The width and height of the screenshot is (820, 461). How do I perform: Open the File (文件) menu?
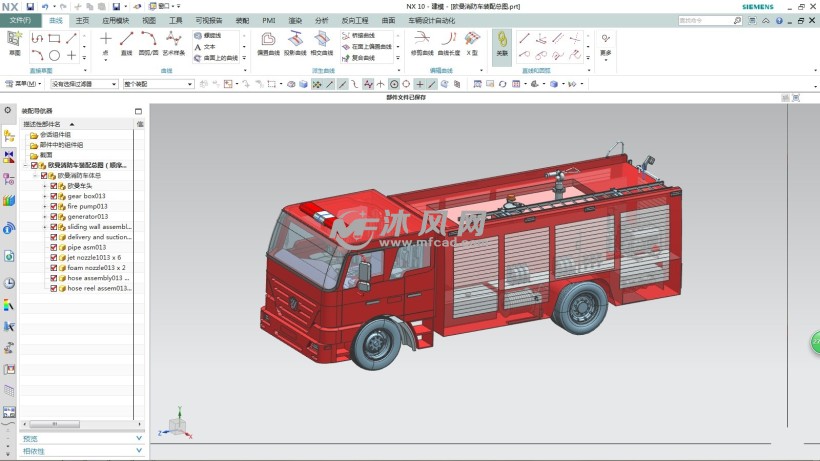tap(21, 20)
